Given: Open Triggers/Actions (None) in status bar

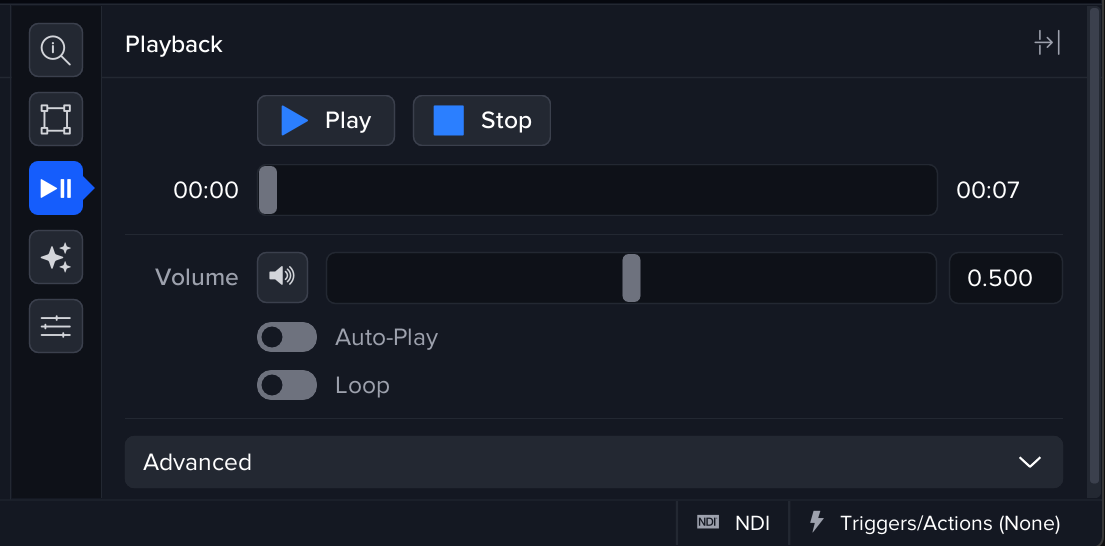Looking at the screenshot, I should [949, 523].
